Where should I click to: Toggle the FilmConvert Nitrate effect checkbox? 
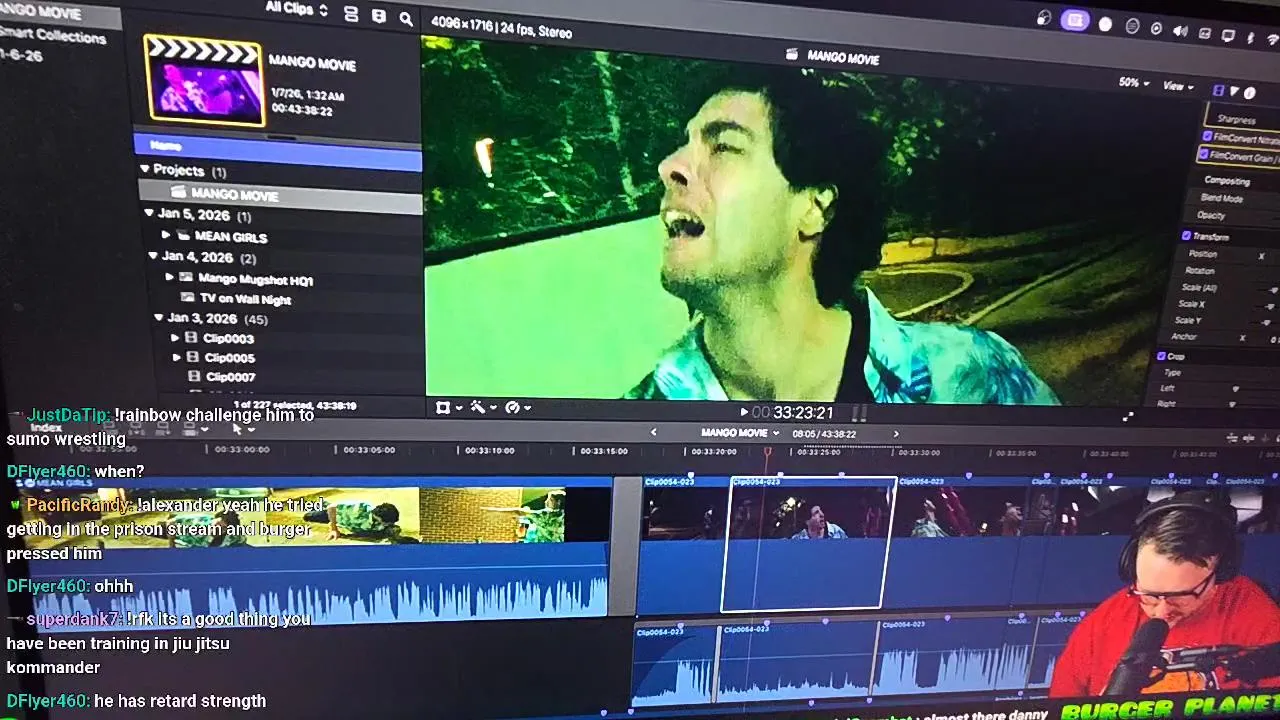click(1207, 136)
